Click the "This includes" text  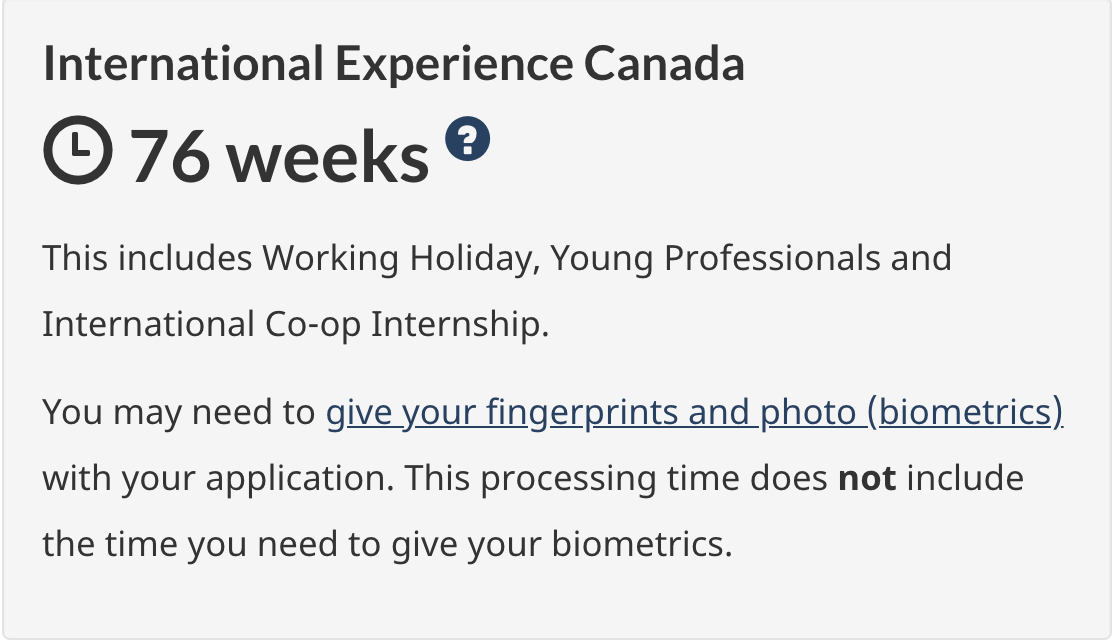tap(147, 258)
